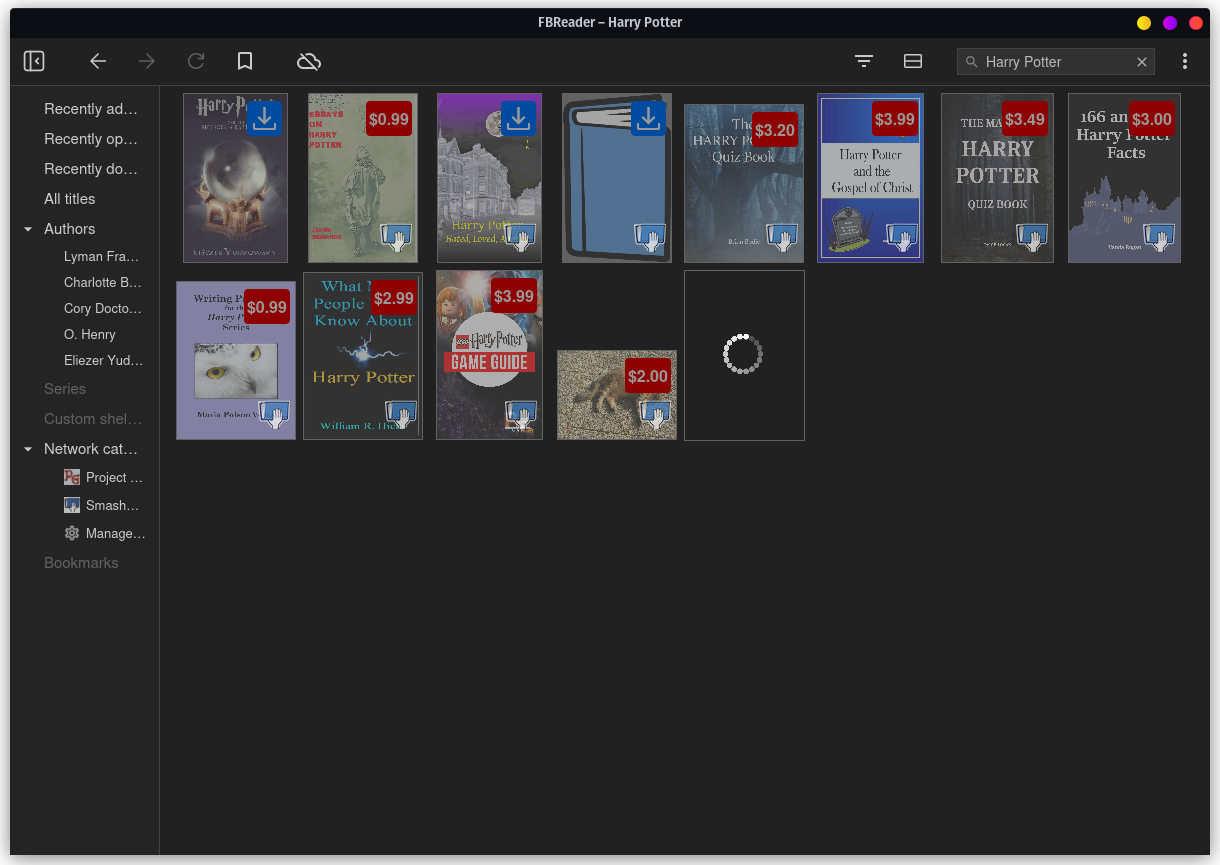Download the first Harry Potter book
1220x865 pixels.
[x=264, y=118]
